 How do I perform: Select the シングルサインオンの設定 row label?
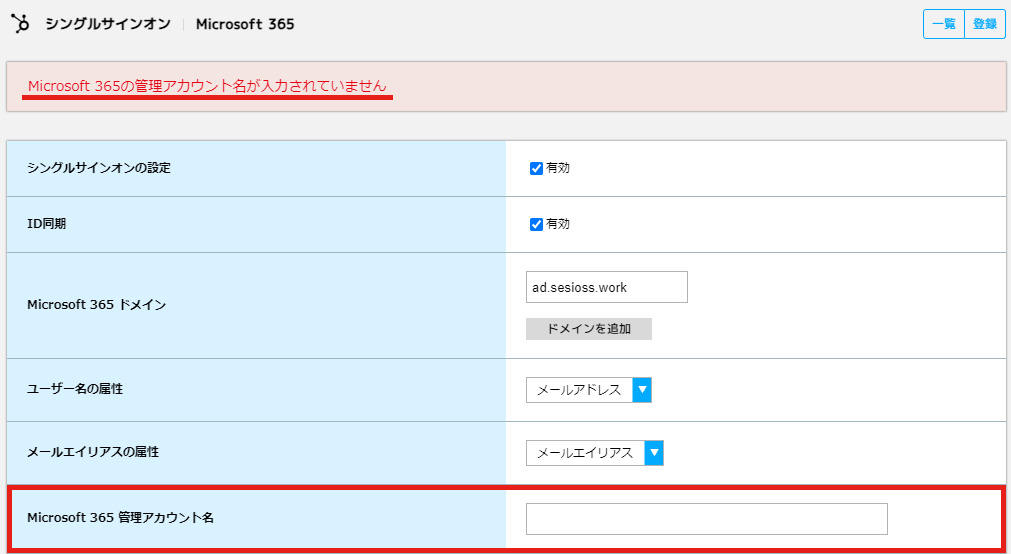(x=99, y=168)
